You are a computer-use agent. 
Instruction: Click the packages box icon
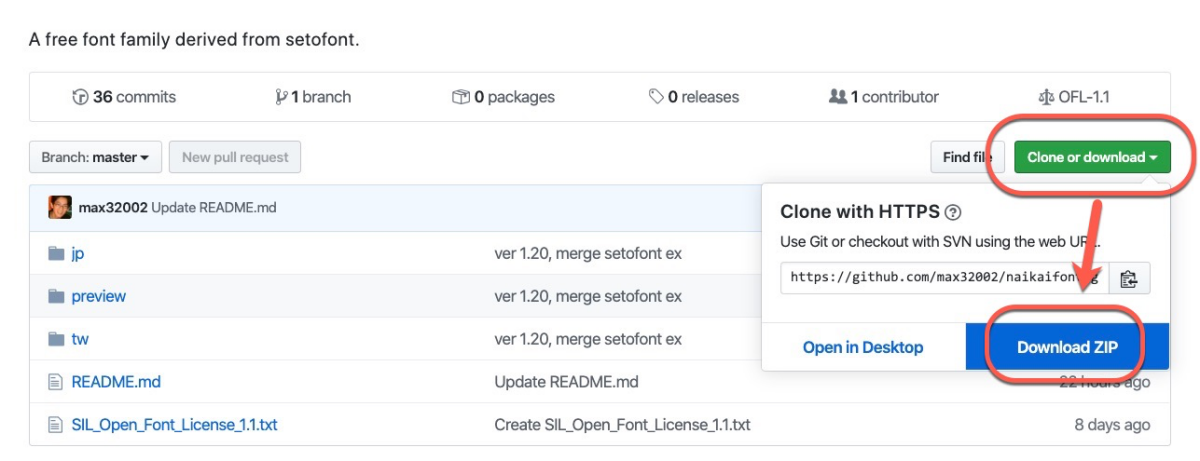point(460,97)
